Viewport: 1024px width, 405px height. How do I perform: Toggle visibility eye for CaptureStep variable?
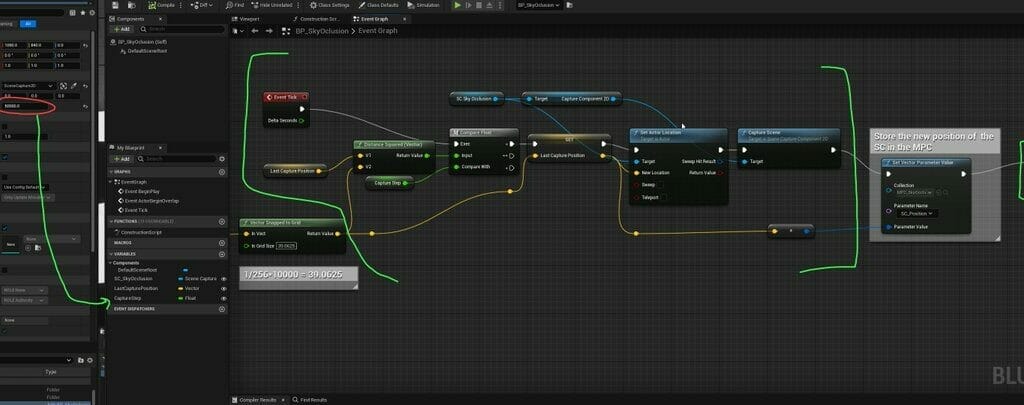point(223,297)
